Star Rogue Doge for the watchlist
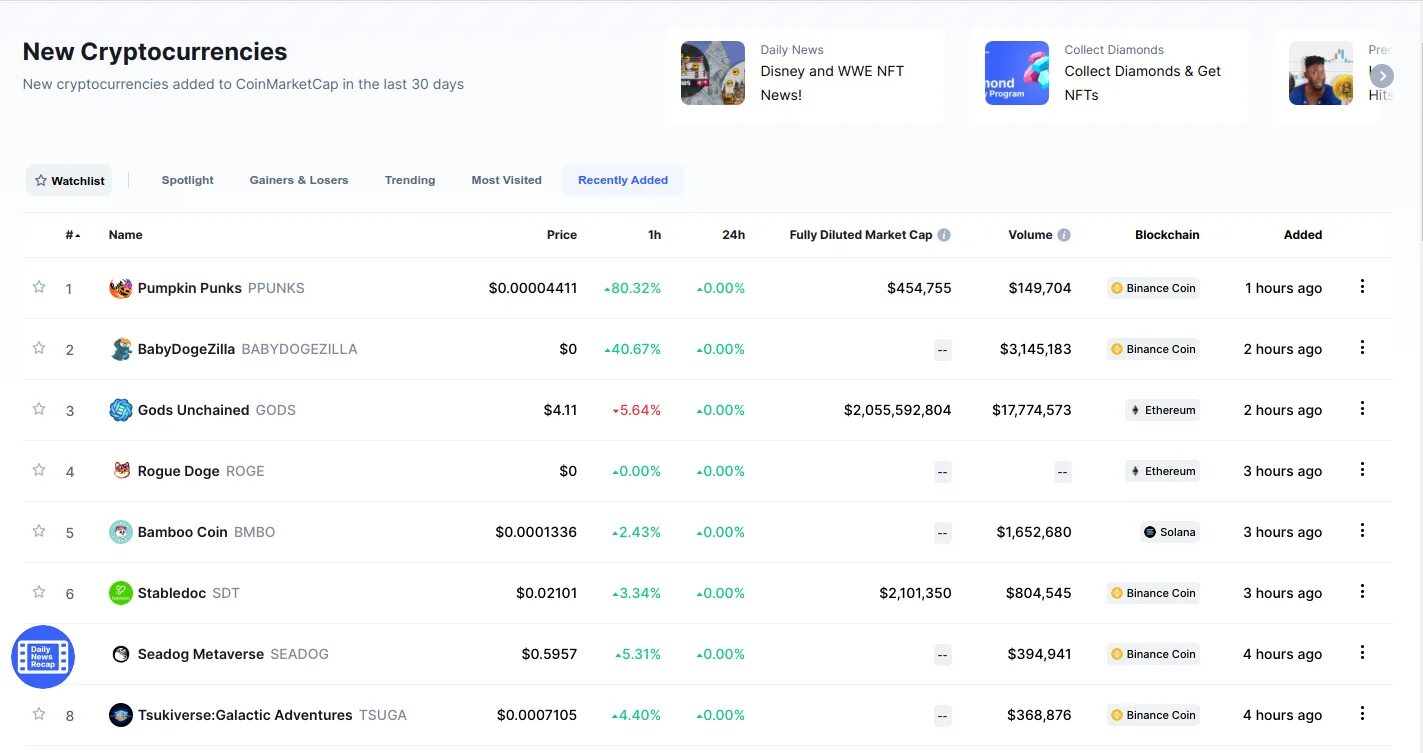 [x=39, y=470]
